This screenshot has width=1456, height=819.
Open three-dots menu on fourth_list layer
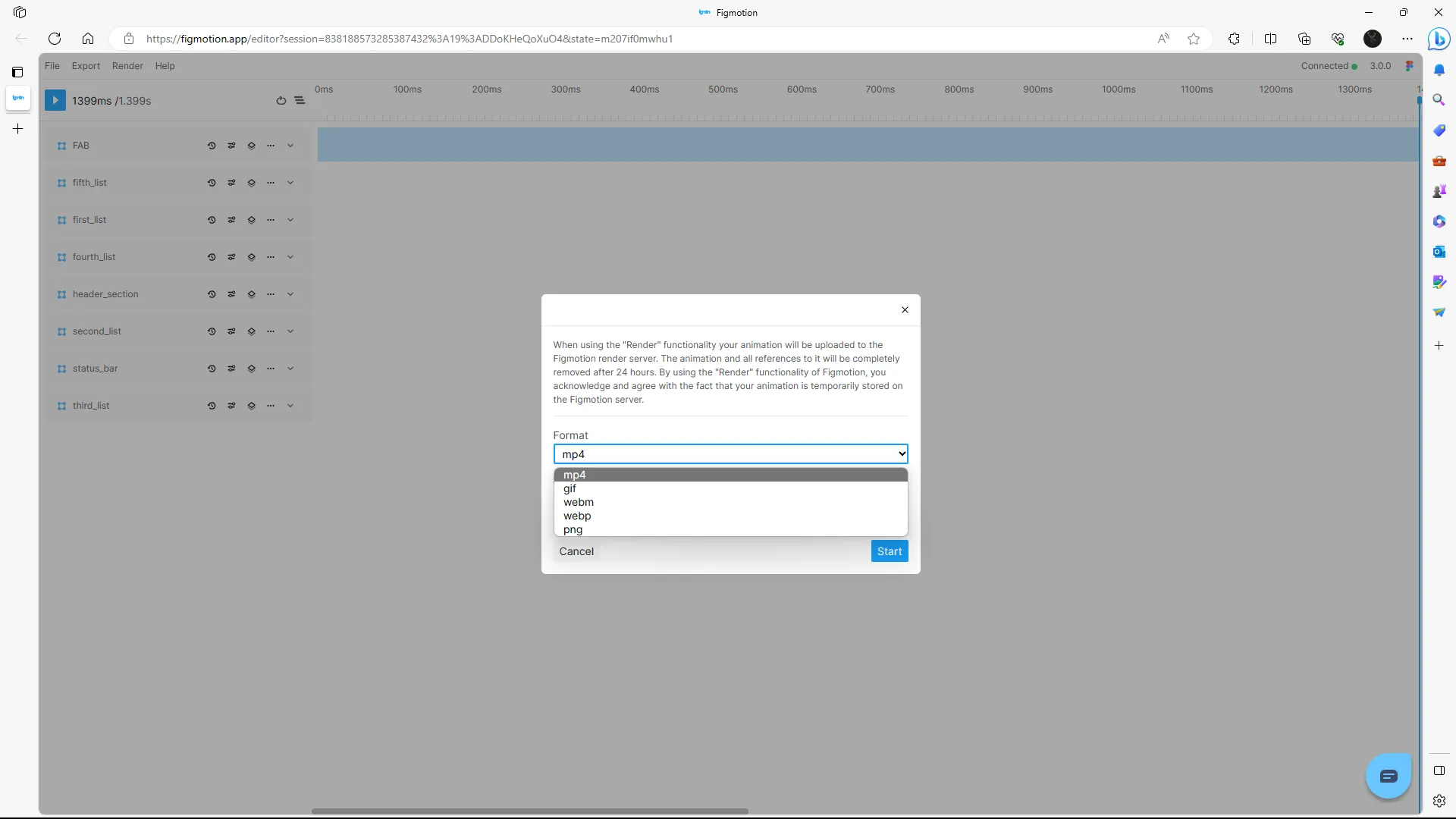(x=271, y=257)
